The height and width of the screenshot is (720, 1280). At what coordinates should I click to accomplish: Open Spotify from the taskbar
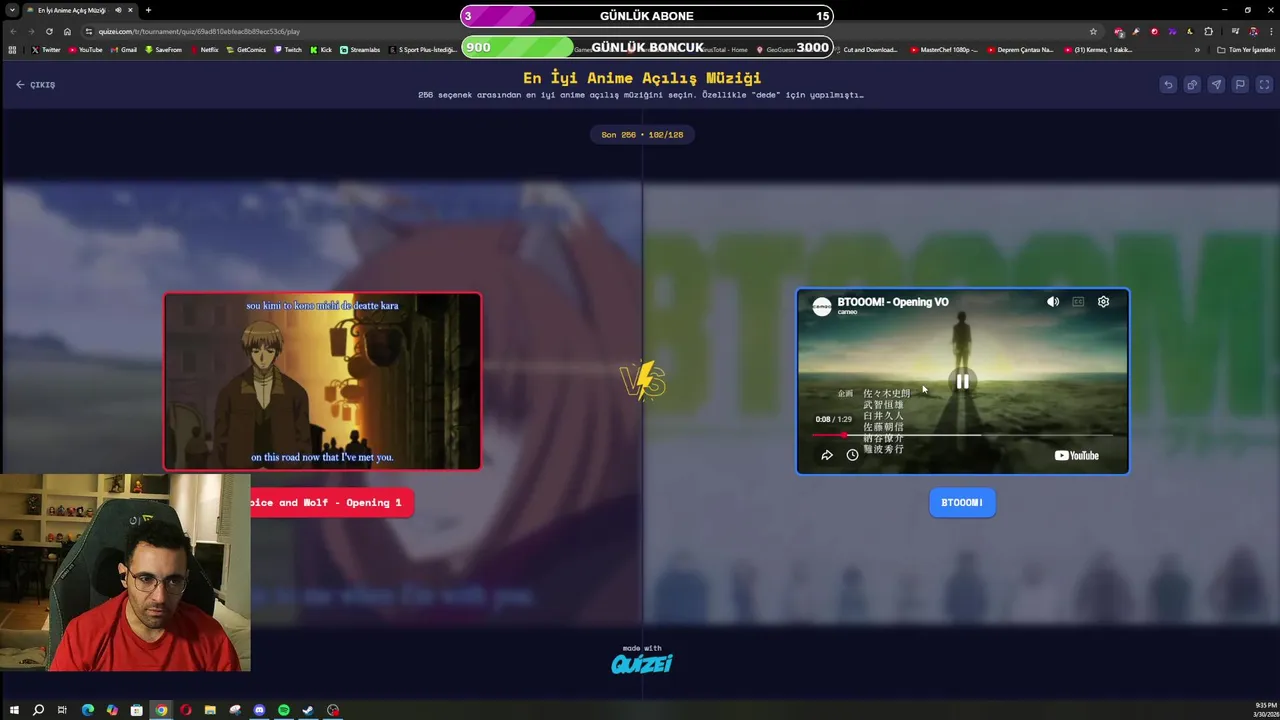click(x=284, y=710)
